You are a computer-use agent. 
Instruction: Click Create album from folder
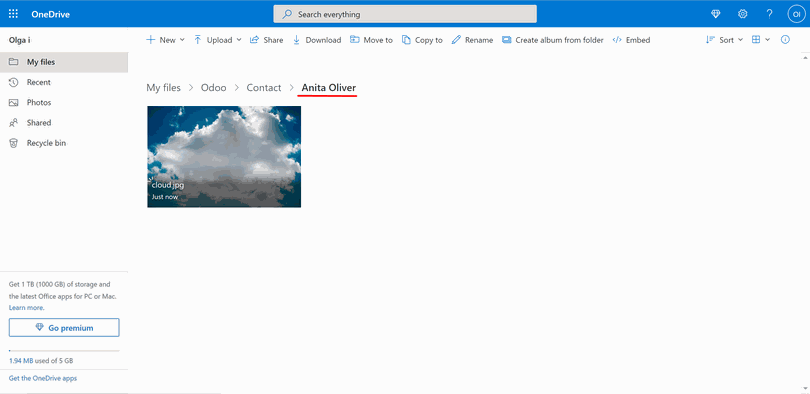click(x=553, y=40)
